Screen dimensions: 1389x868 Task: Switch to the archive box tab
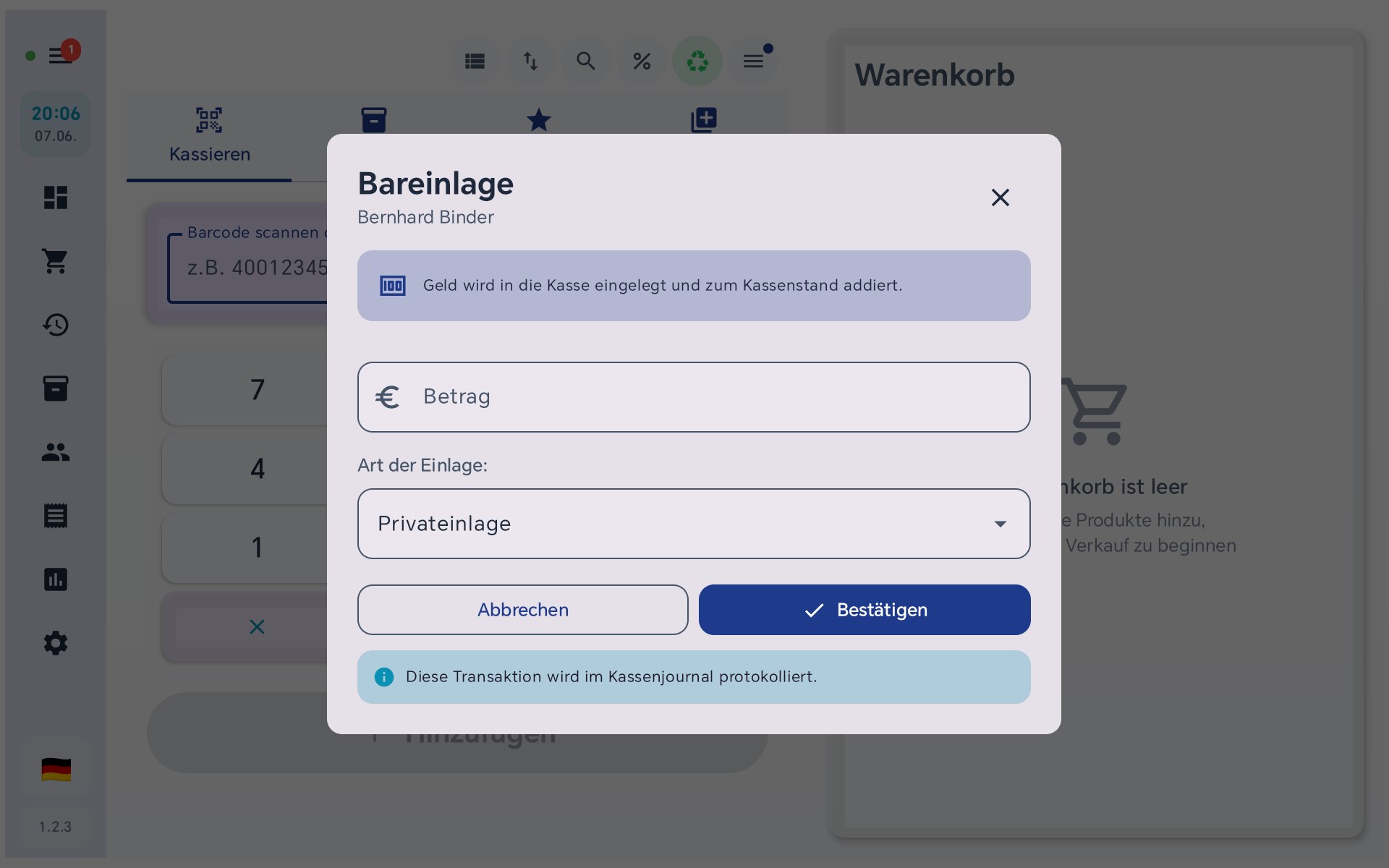(374, 119)
